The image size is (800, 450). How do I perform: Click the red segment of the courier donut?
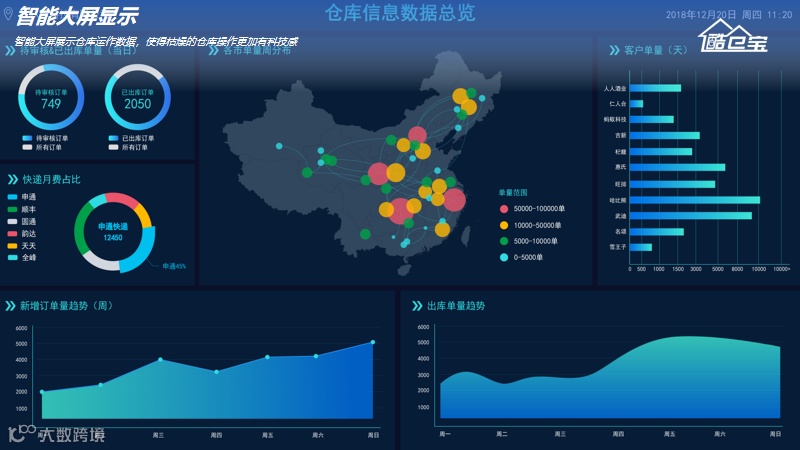tap(122, 199)
